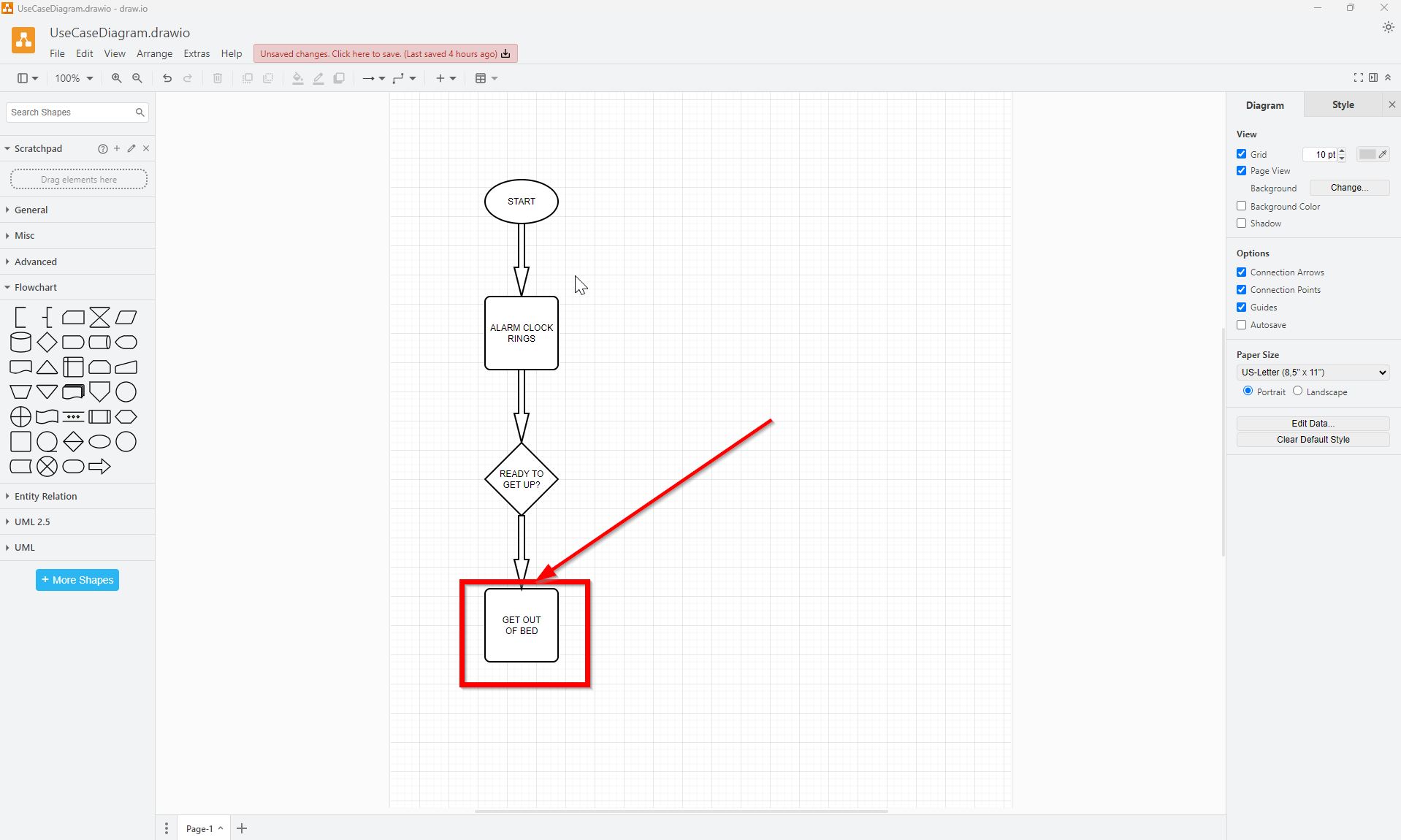This screenshot has height=840, width=1401.
Task: Switch to the Style tab
Action: (x=1342, y=104)
